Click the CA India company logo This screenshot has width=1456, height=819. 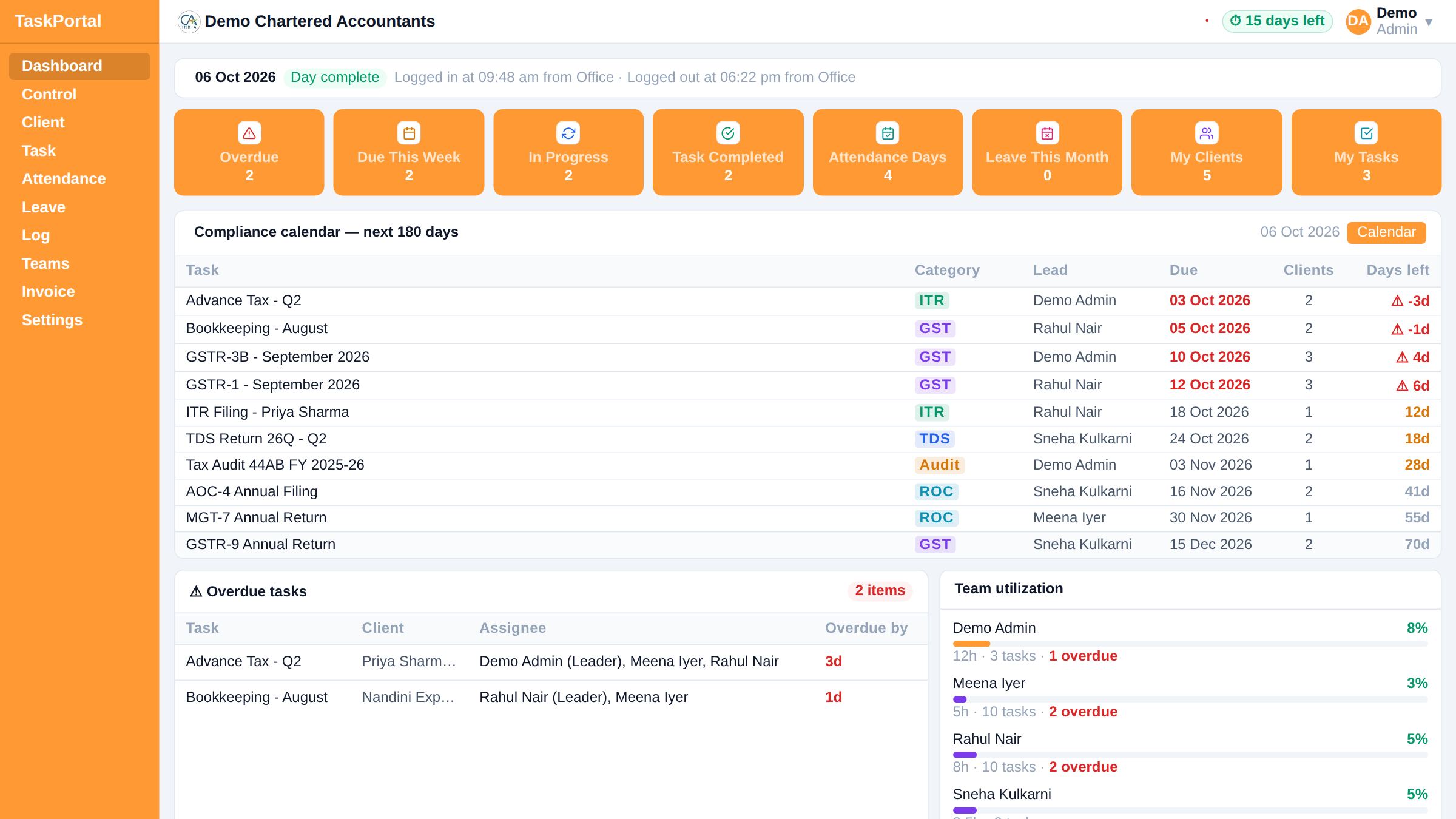tap(189, 22)
